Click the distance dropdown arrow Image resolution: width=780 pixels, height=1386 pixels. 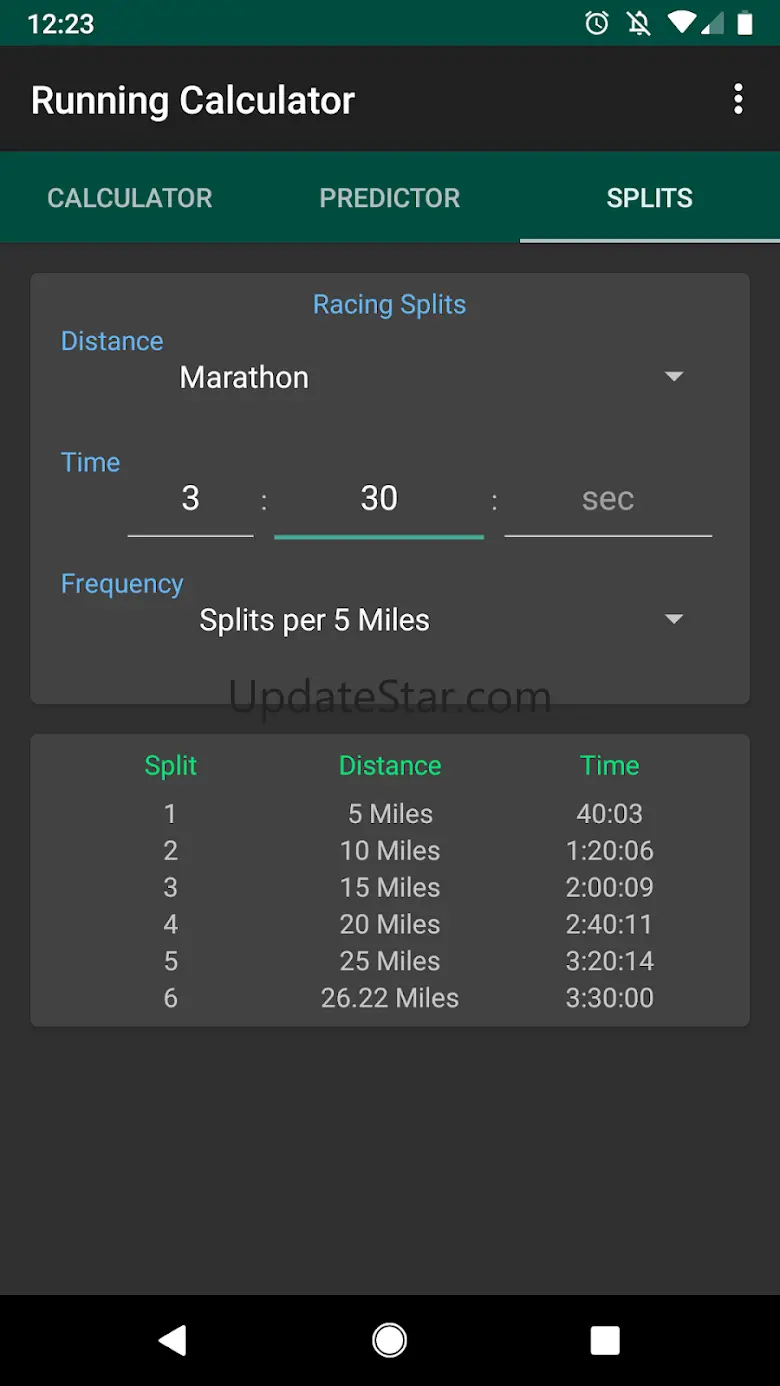coord(674,377)
